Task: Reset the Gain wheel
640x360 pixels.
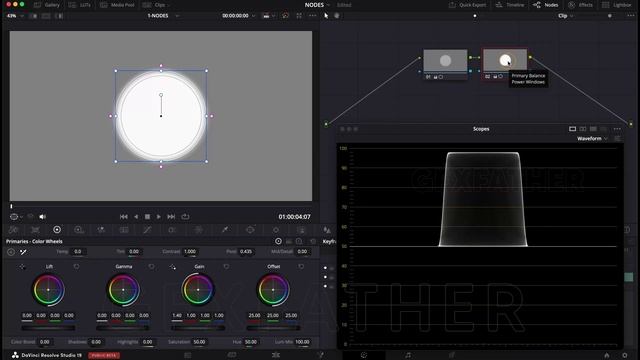Action: [x=226, y=267]
